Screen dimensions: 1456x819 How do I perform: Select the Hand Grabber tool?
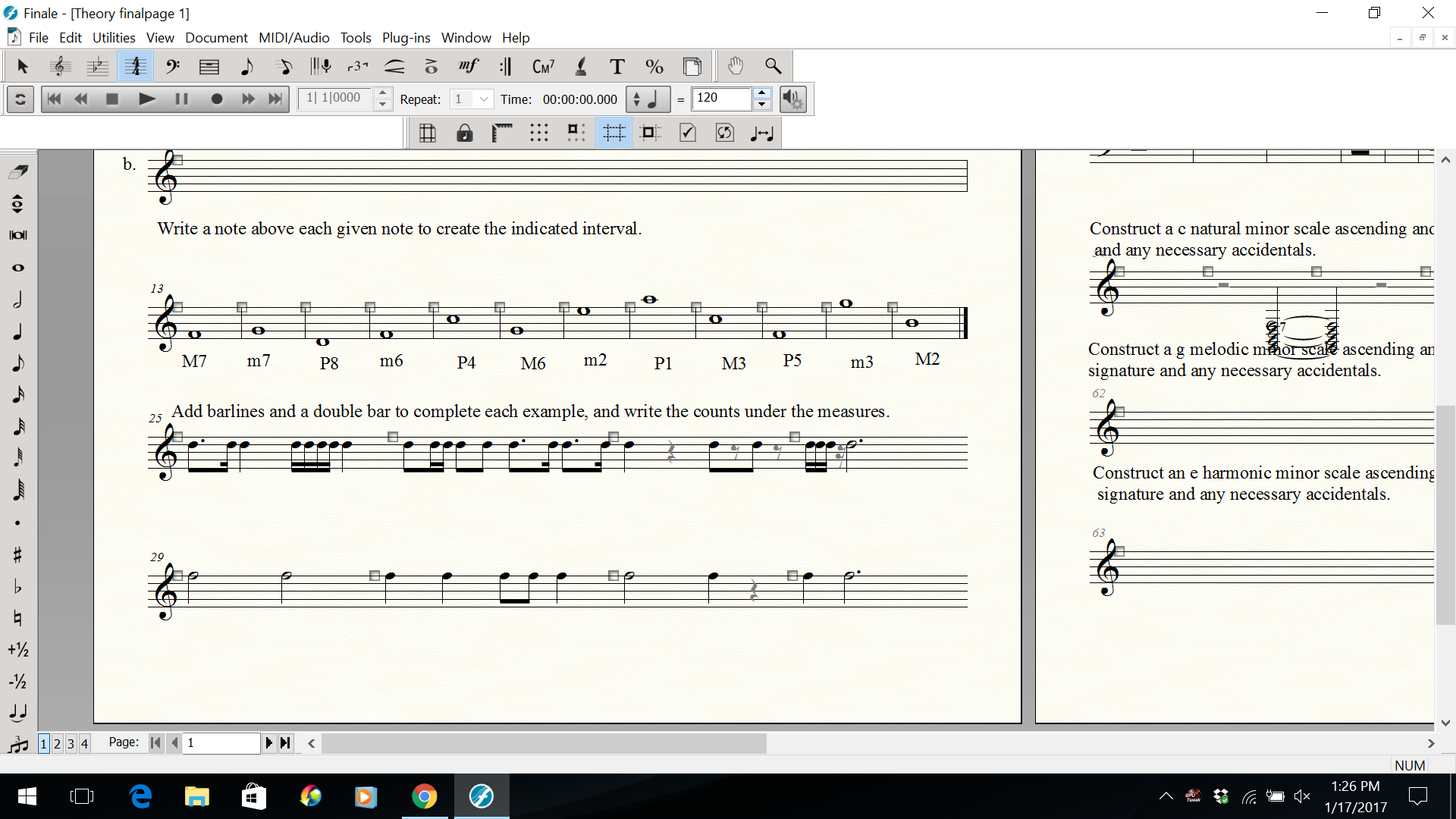coord(735,67)
